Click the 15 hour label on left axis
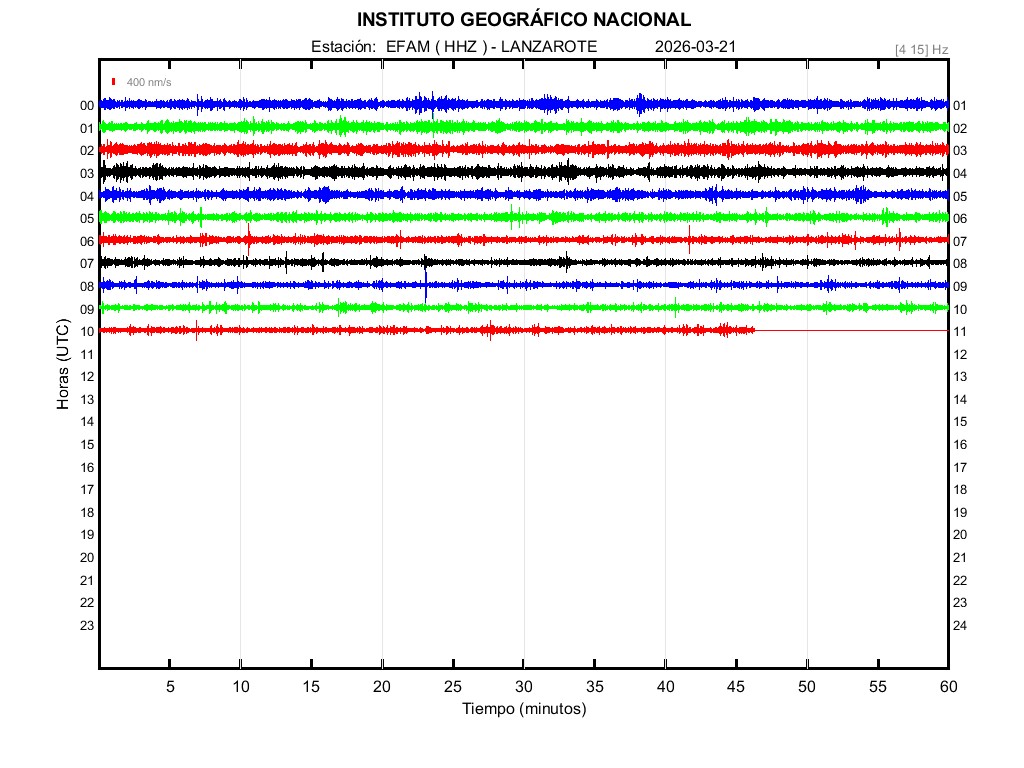The width and height of the screenshot is (1024, 768). [87, 445]
